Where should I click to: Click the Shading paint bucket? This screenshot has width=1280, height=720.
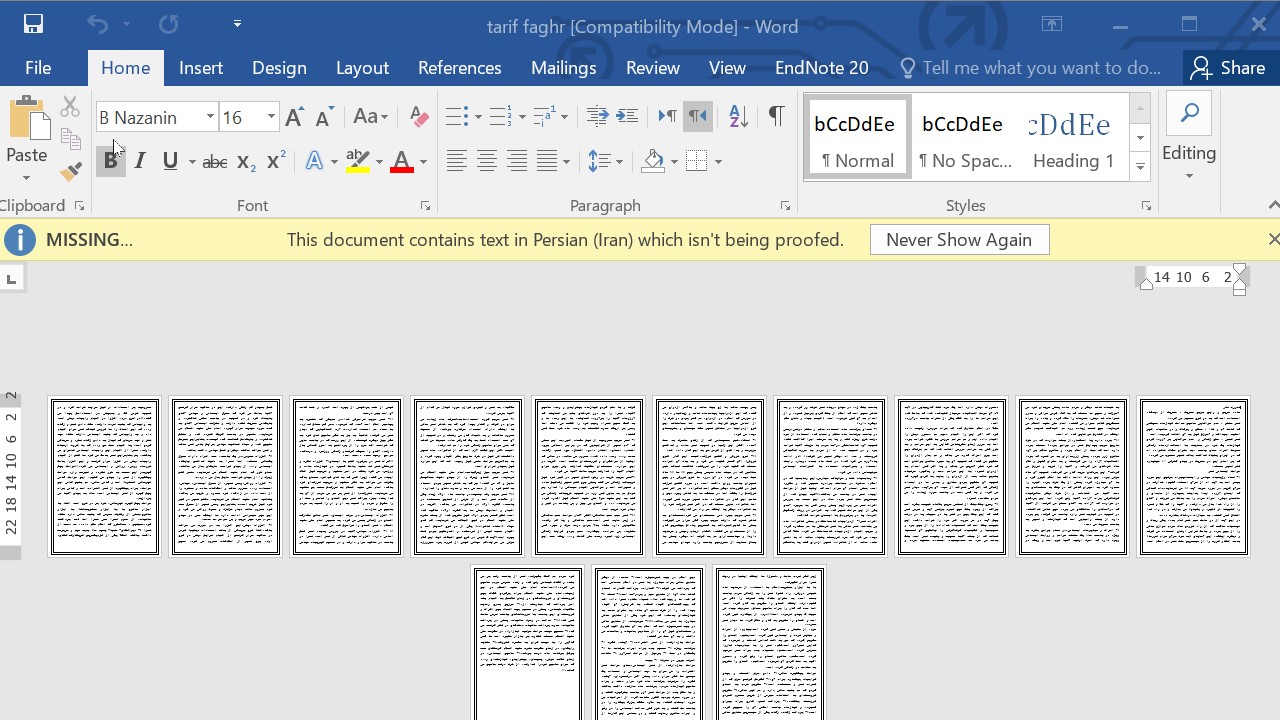(653, 161)
